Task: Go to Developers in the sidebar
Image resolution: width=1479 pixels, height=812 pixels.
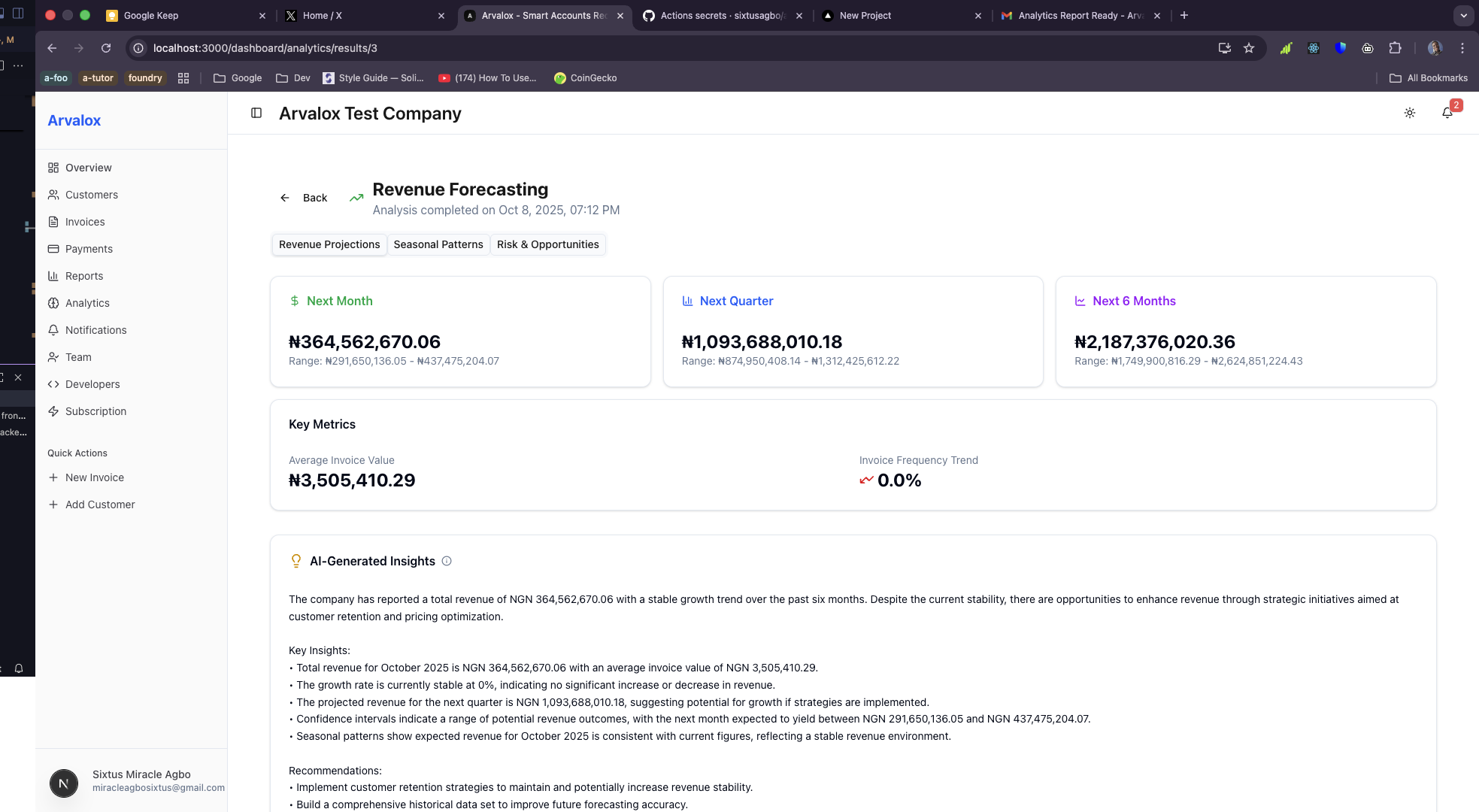Action: click(92, 384)
